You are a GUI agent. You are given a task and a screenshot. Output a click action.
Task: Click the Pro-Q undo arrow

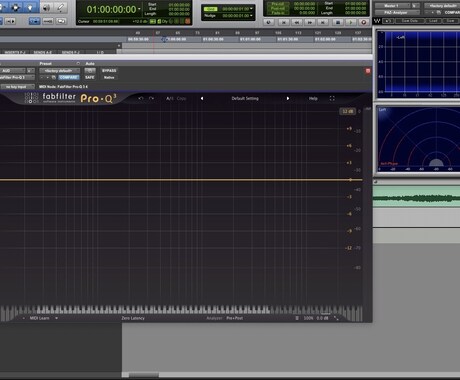click(x=141, y=99)
